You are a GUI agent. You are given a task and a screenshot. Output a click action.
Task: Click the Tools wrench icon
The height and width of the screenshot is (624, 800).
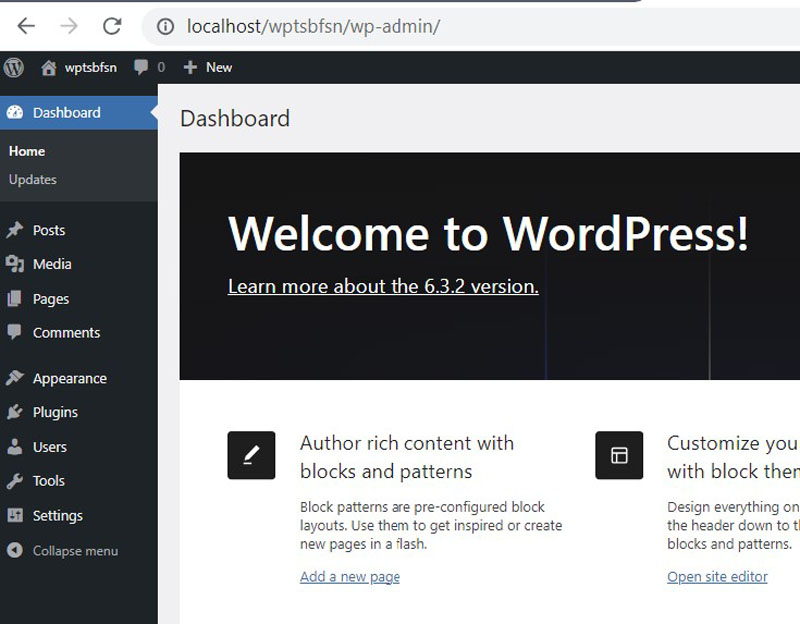(15, 481)
